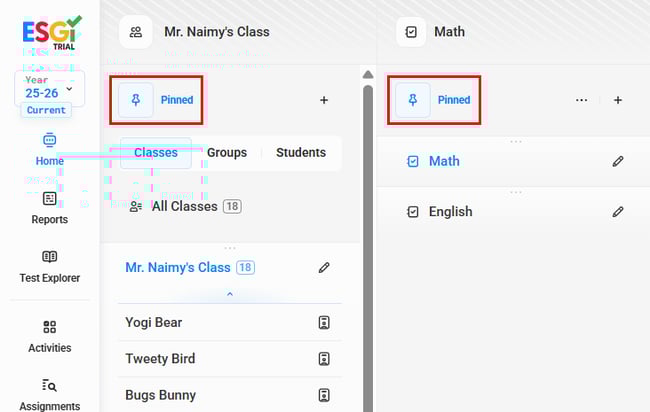Edit Mr. Naimy's Class with pencil icon
650x412 pixels.
pyautogui.click(x=323, y=268)
